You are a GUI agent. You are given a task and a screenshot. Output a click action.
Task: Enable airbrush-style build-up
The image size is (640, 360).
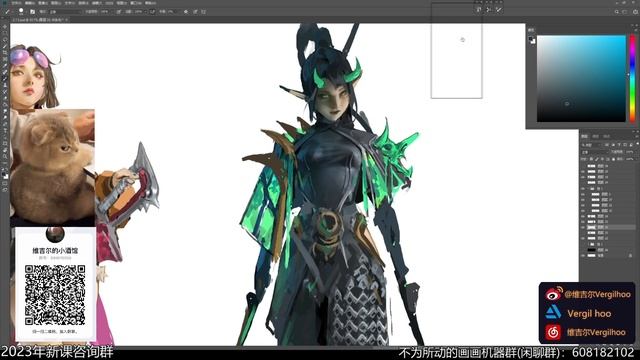(152, 12)
